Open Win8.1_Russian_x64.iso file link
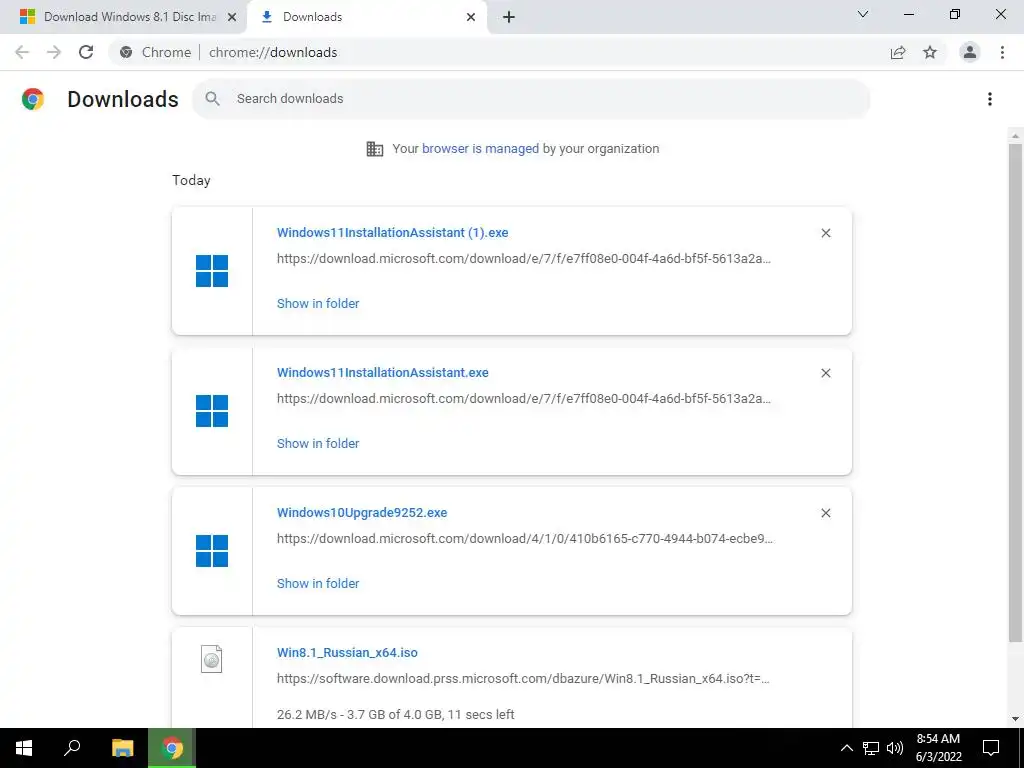 click(x=347, y=652)
